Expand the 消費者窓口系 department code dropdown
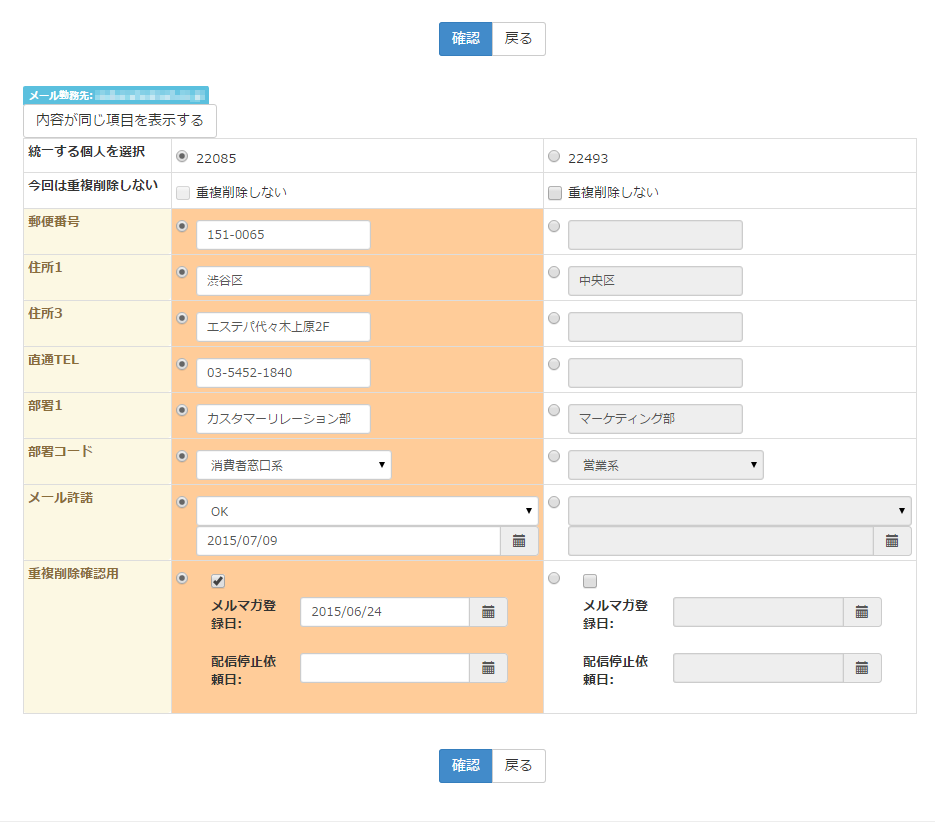This screenshot has width=935, height=822. 293,465
